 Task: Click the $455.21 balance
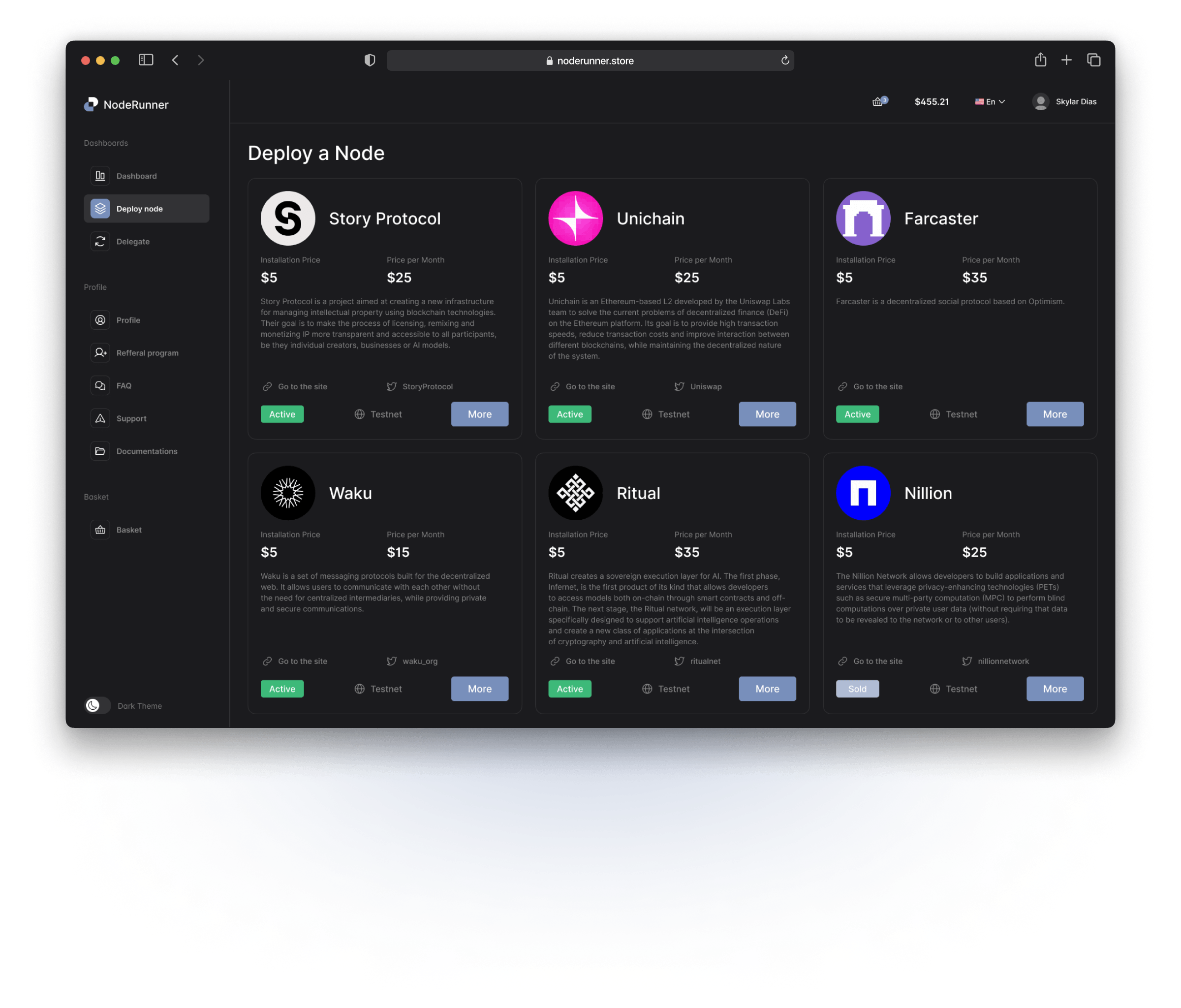(x=932, y=101)
